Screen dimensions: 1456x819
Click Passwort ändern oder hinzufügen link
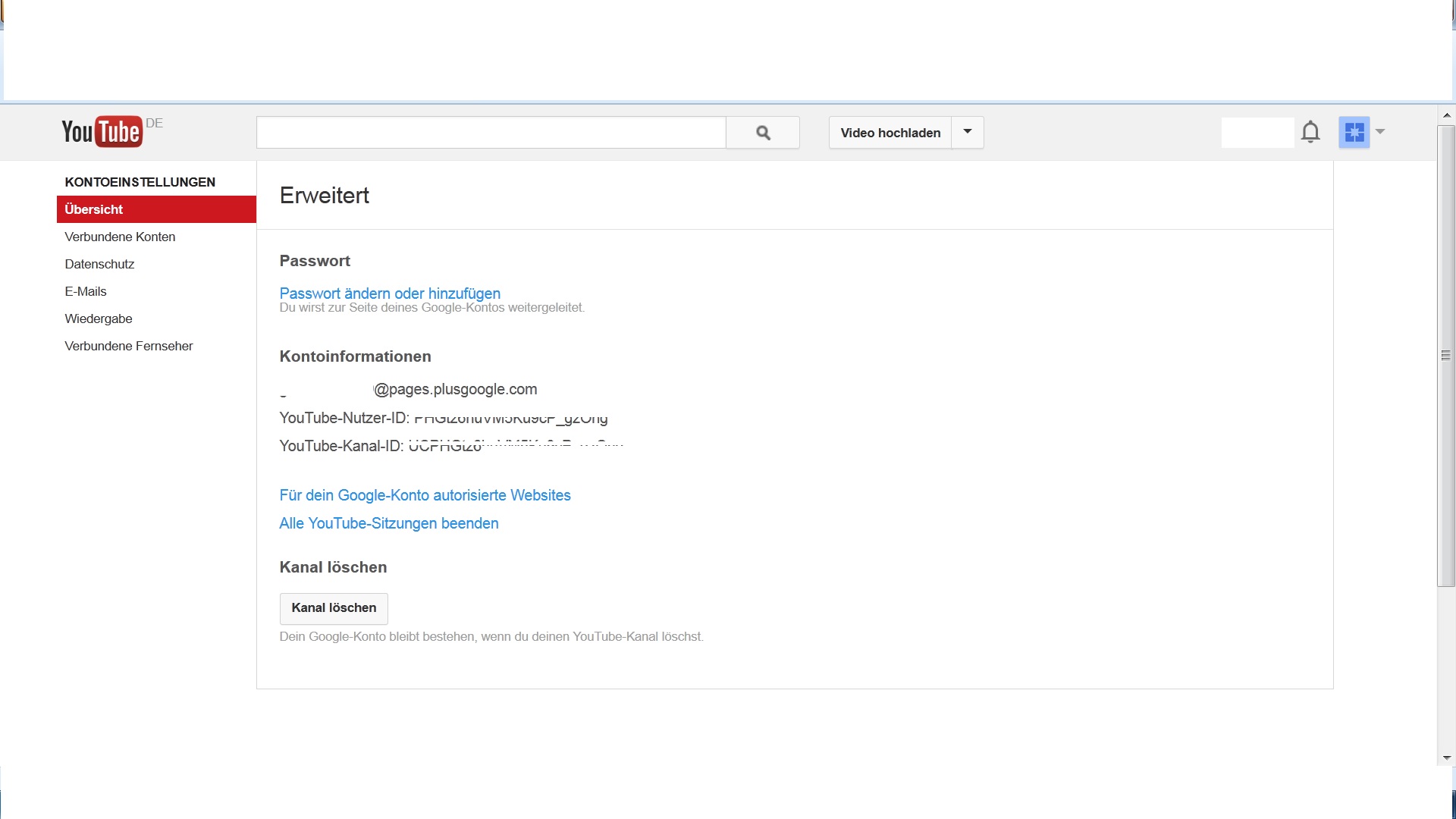390,293
